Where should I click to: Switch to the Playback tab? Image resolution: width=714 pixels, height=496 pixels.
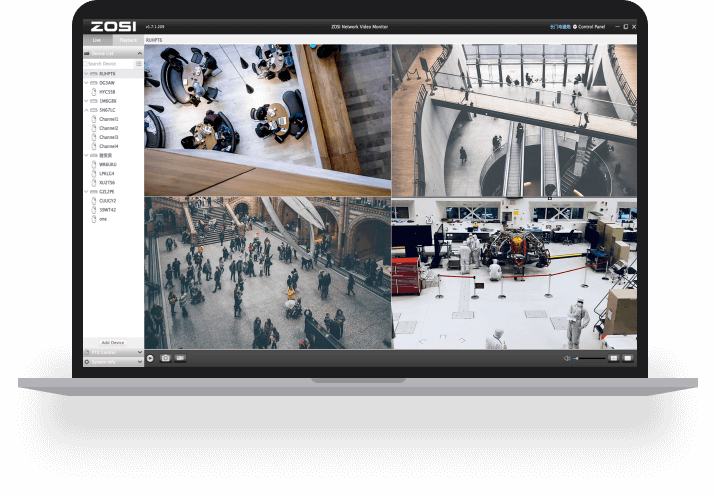128,40
